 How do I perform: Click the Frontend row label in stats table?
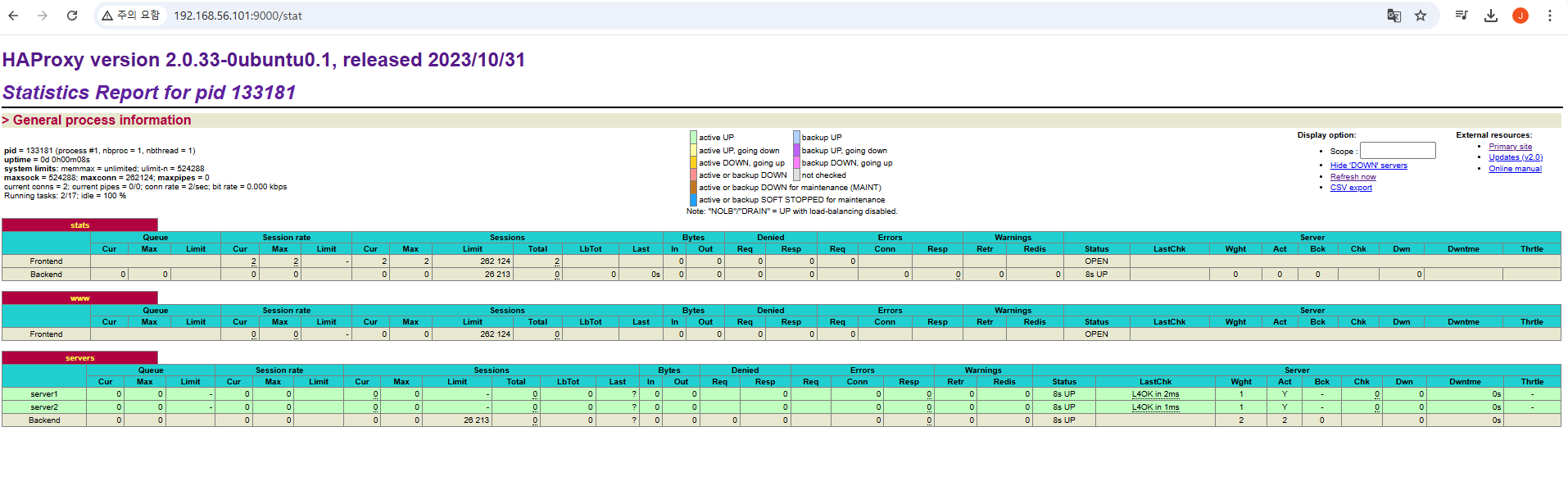tap(46, 261)
